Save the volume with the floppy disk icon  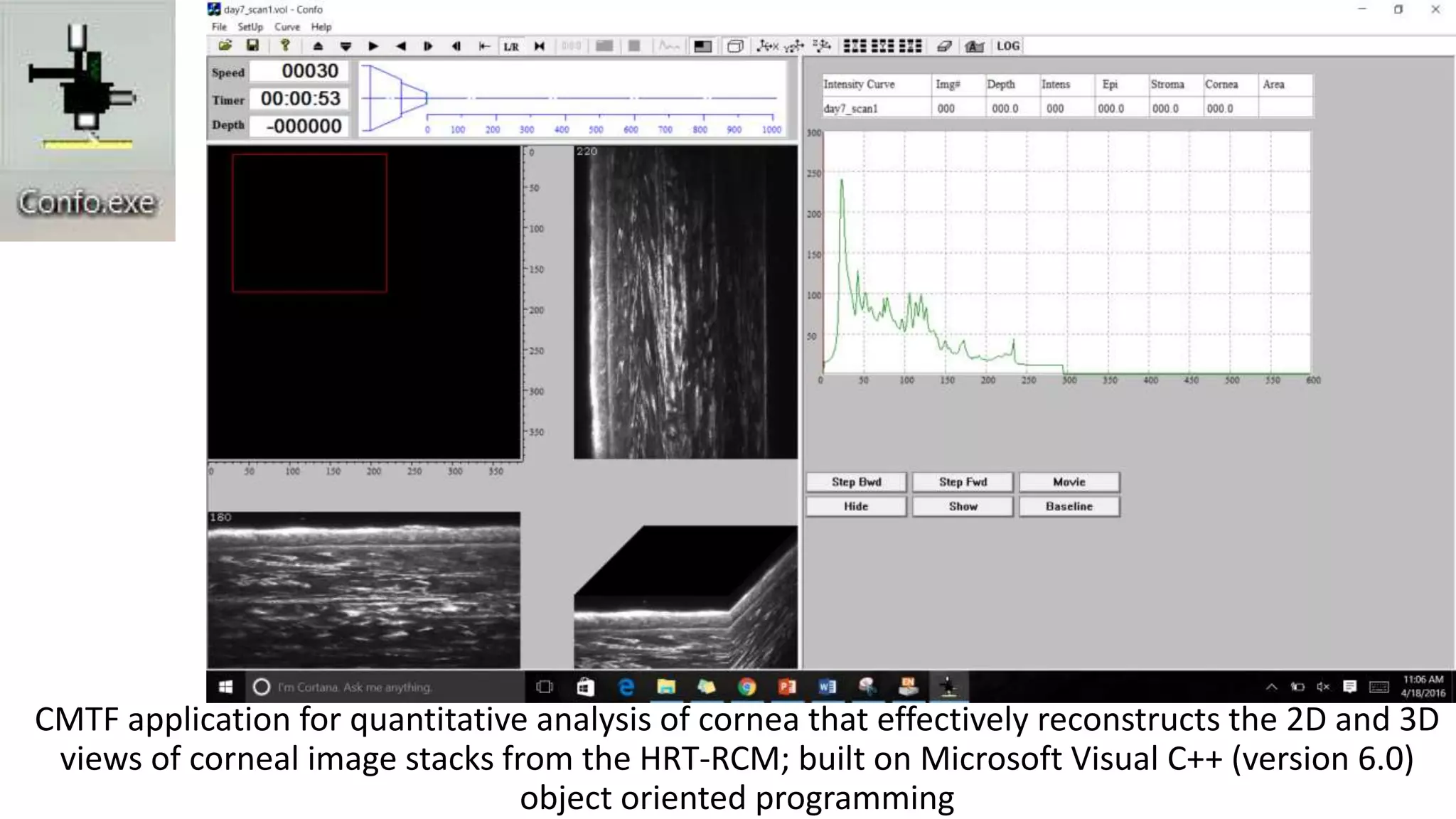coord(252,46)
